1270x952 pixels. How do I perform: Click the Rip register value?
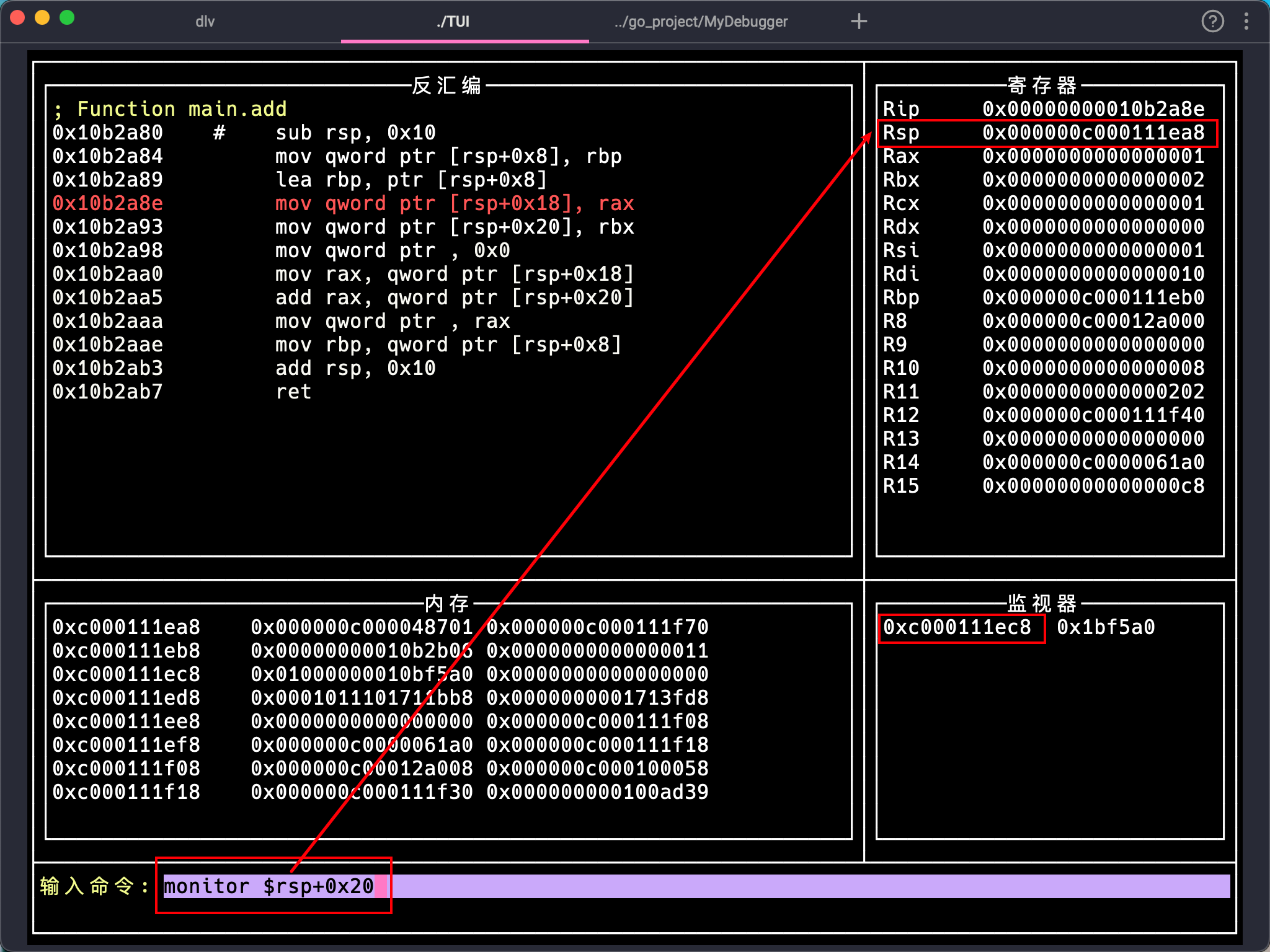1093,109
